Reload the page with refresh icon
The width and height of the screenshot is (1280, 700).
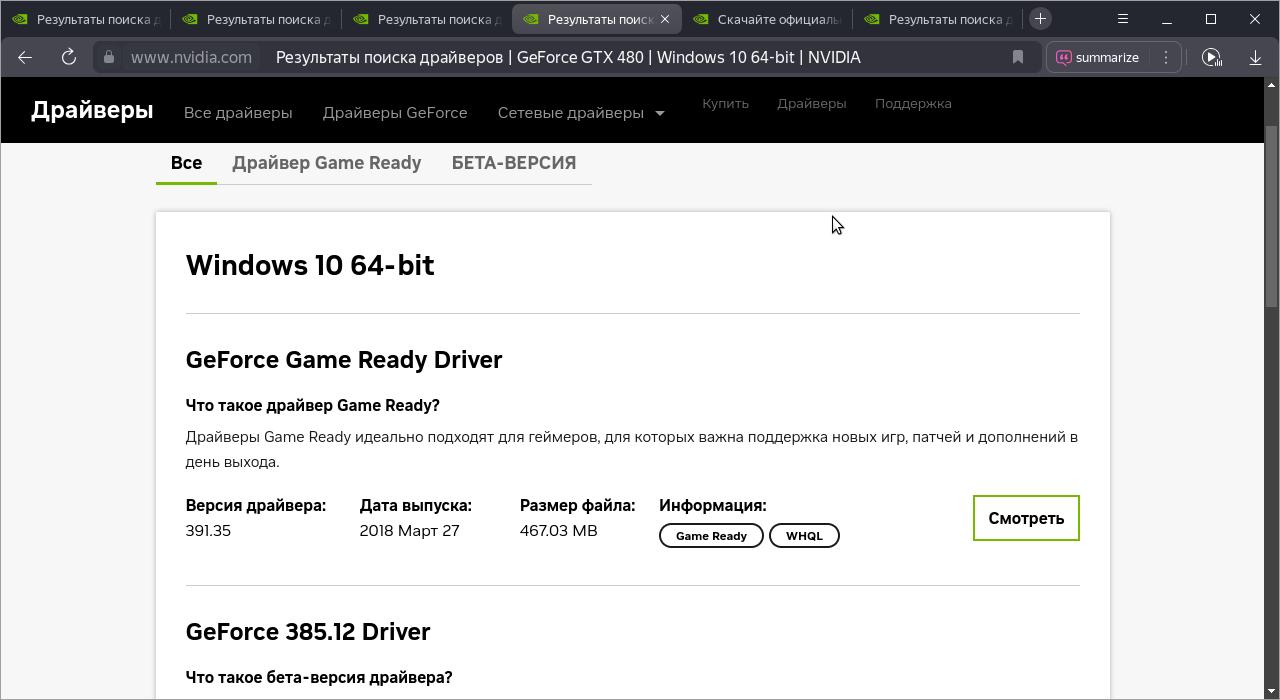pyautogui.click(x=69, y=57)
